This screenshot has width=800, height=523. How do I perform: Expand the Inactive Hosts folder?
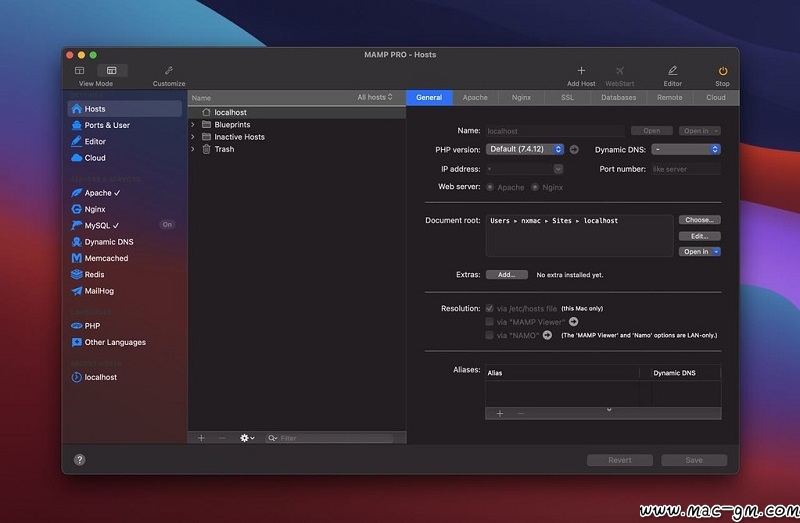pyautogui.click(x=193, y=137)
